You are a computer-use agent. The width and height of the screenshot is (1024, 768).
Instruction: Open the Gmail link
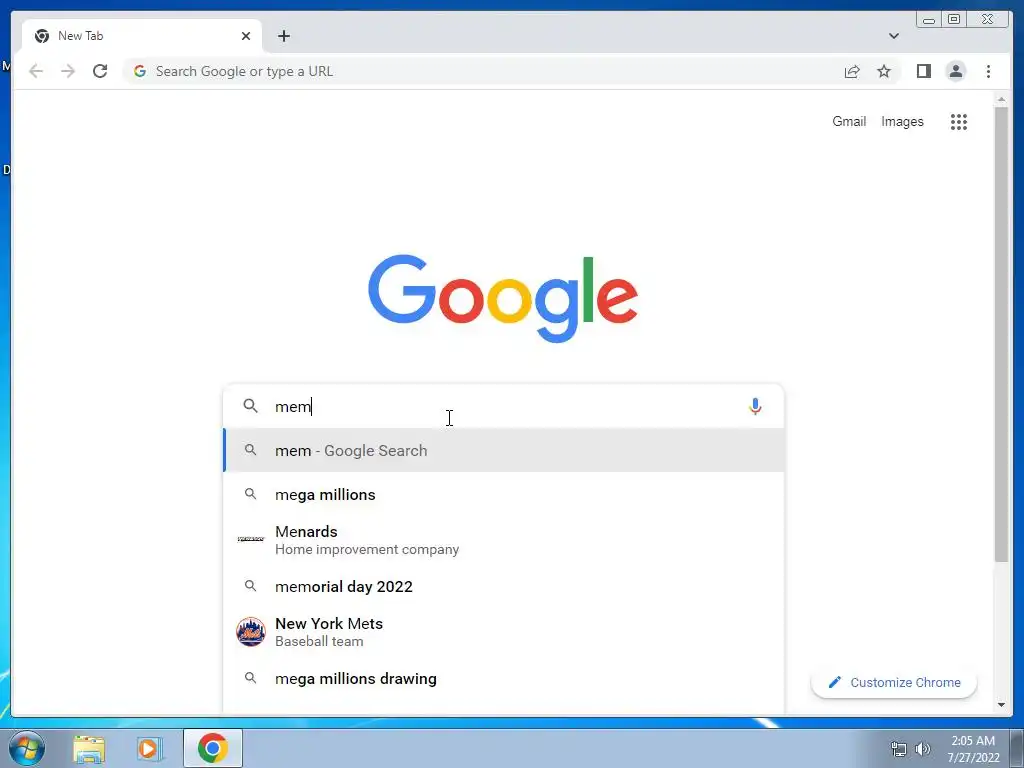pos(848,121)
